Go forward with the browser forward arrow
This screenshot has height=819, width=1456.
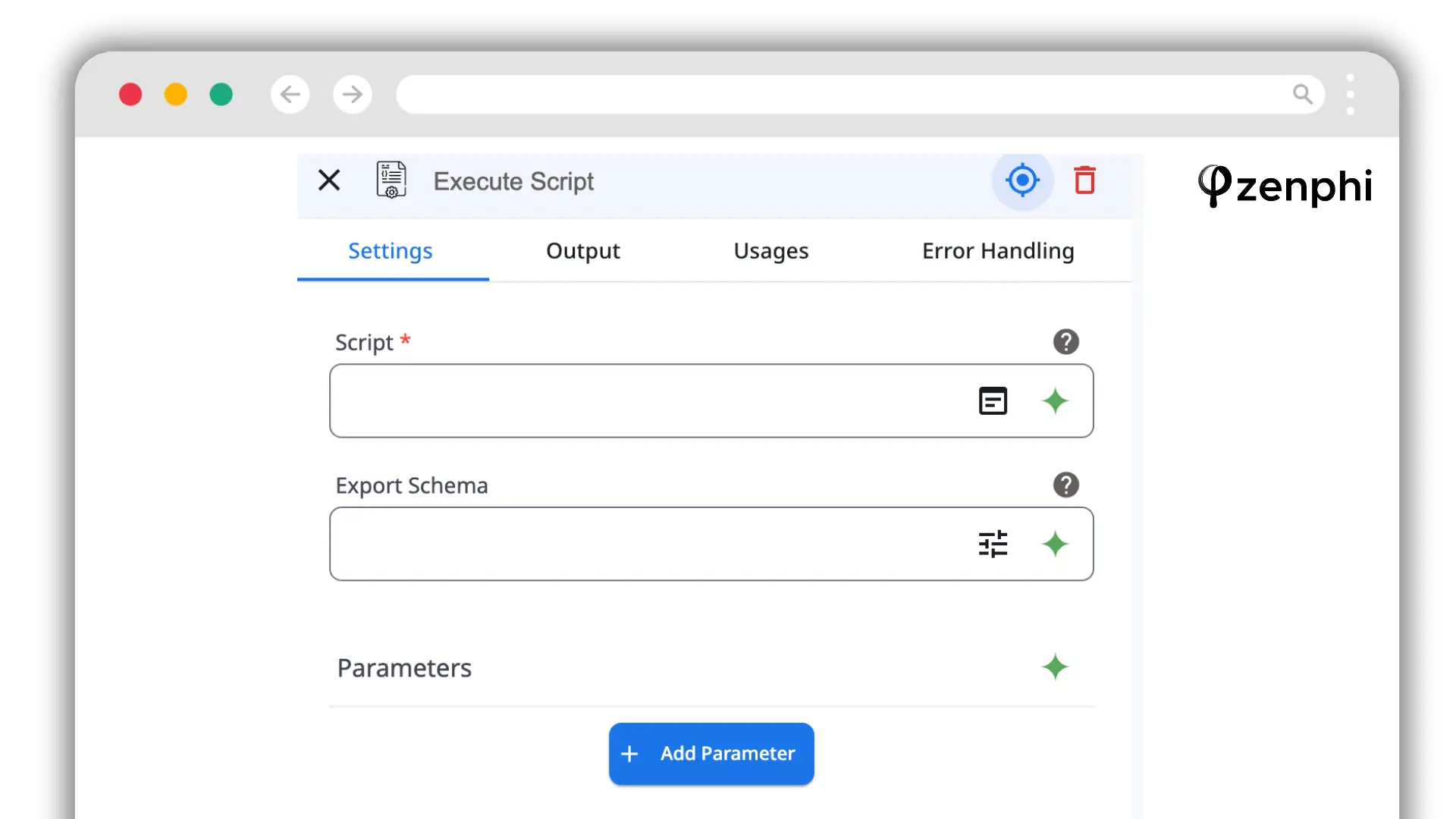[353, 94]
